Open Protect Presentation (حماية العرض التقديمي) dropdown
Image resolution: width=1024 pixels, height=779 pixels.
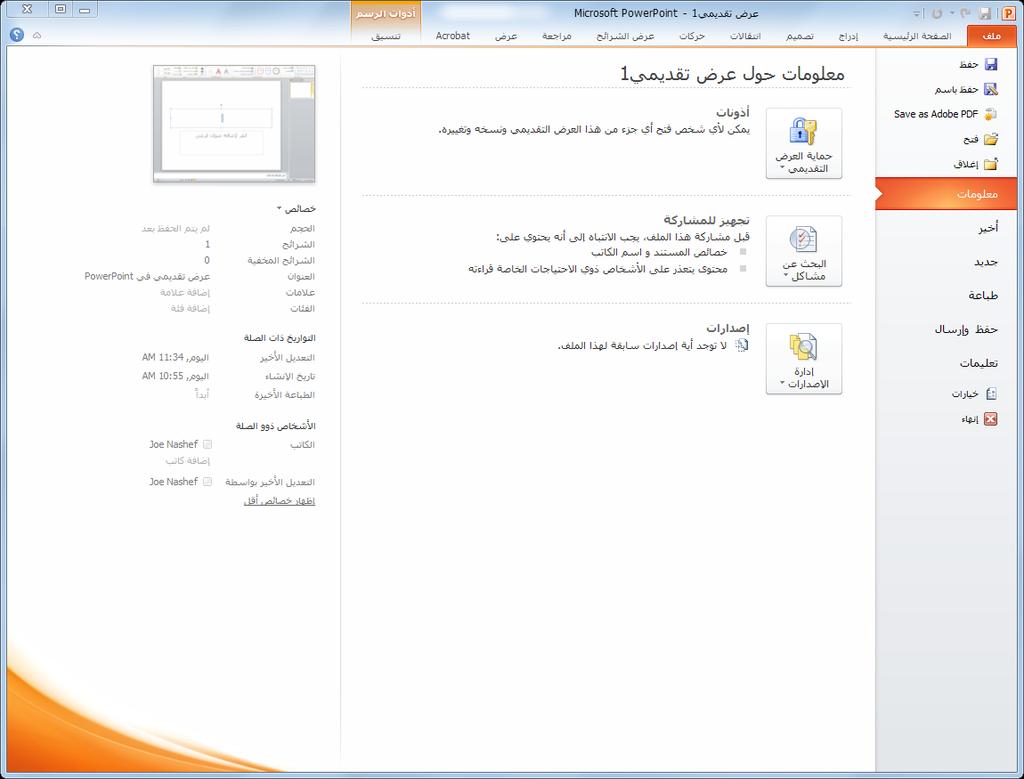(803, 143)
